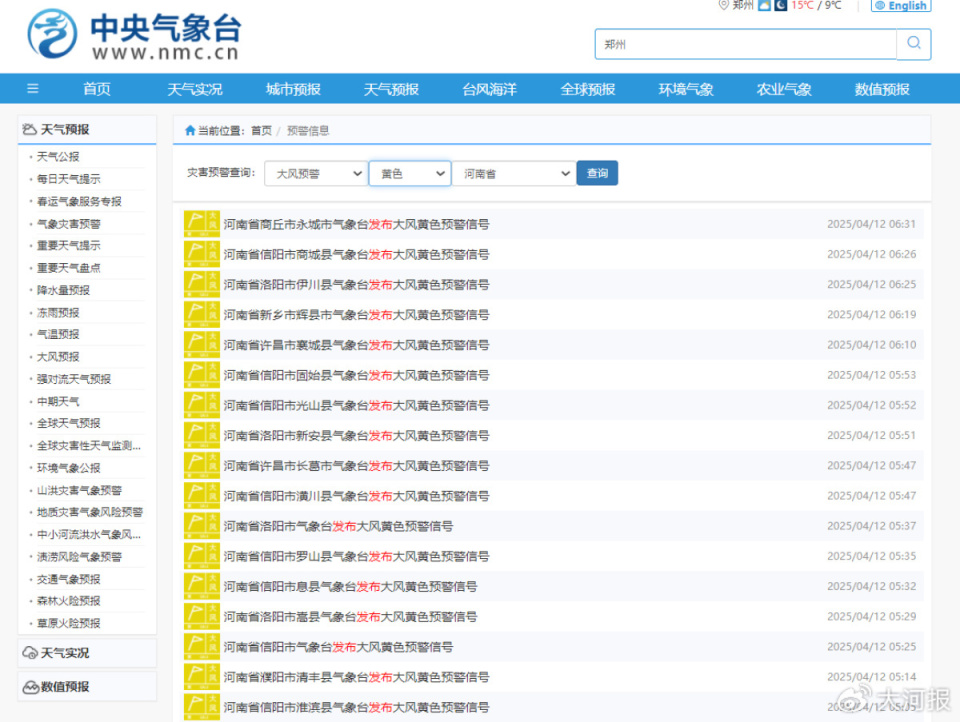Click the search magnifier icon
The height and width of the screenshot is (722, 960).
[914, 43]
